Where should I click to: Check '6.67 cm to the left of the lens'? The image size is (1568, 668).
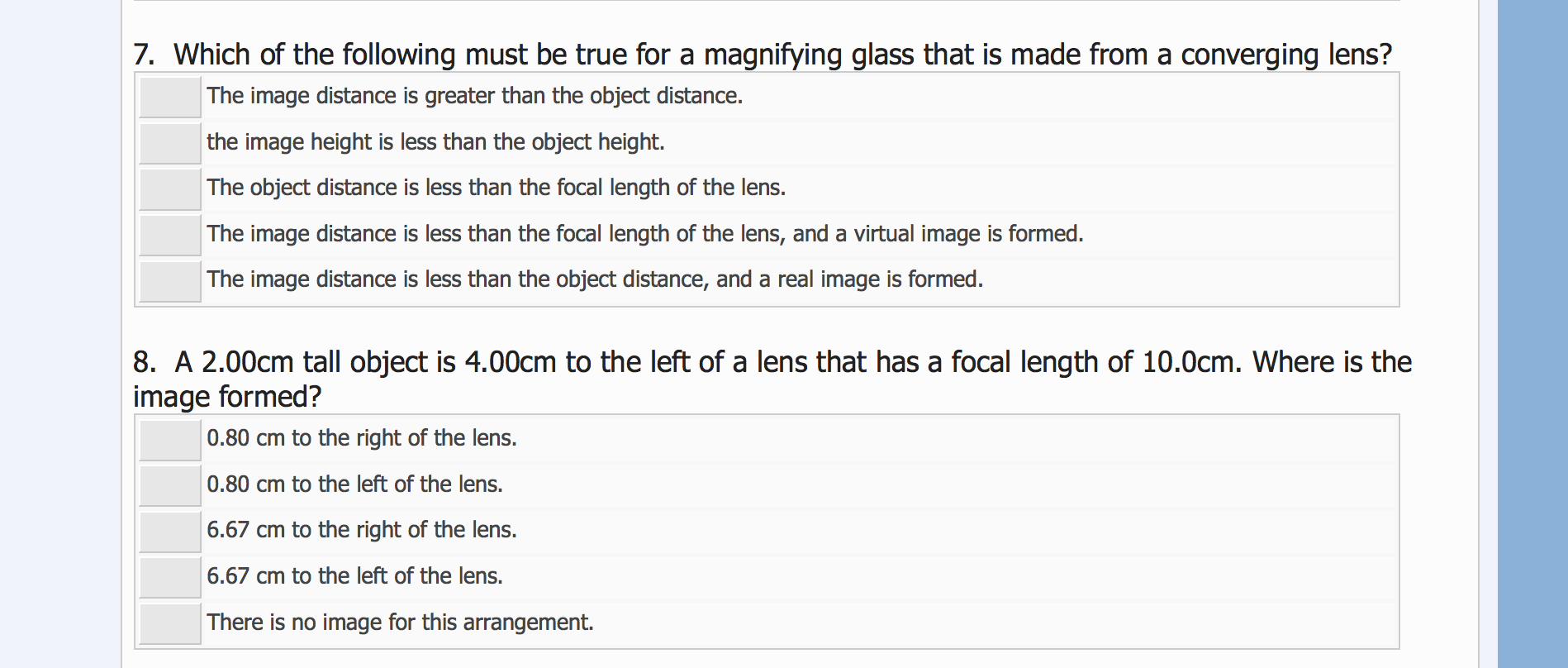[x=171, y=579]
